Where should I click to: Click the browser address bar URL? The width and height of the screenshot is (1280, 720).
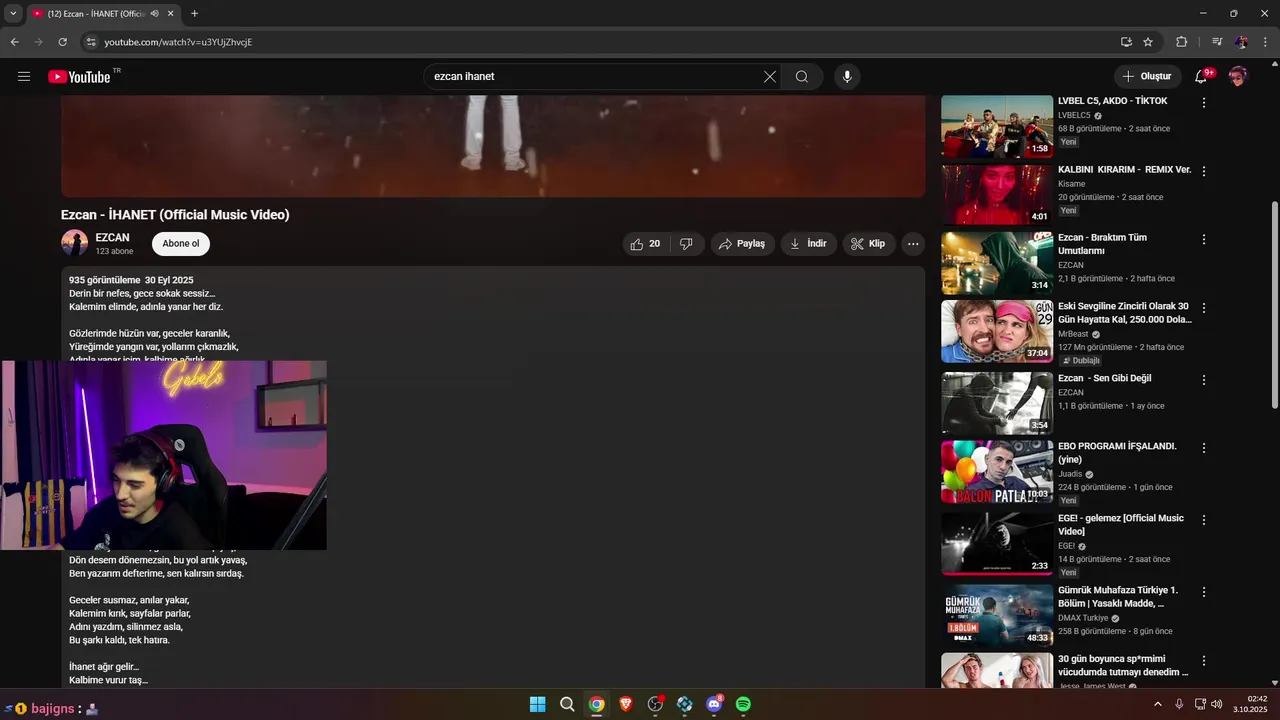click(x=178, y=42)
